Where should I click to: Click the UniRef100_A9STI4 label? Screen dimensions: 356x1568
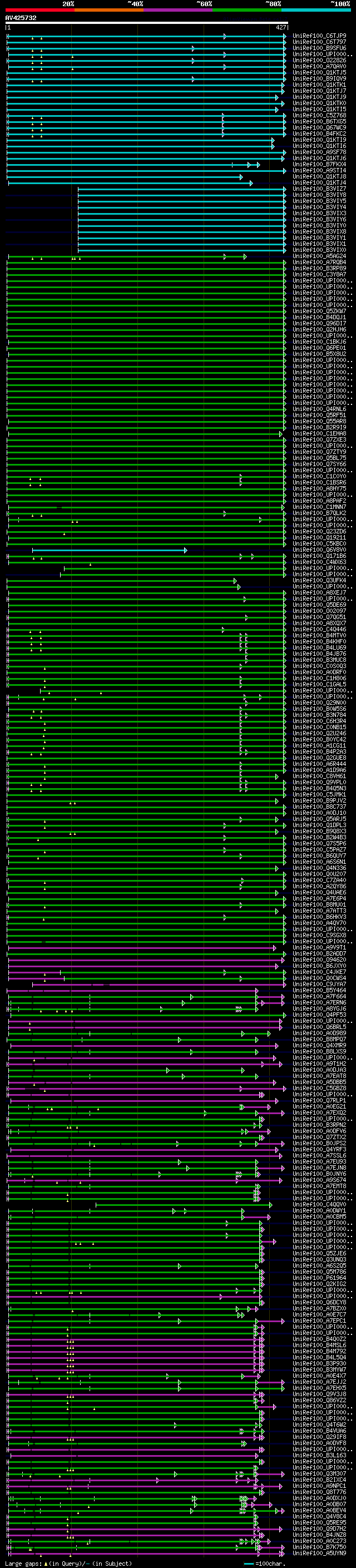[319, 170]
